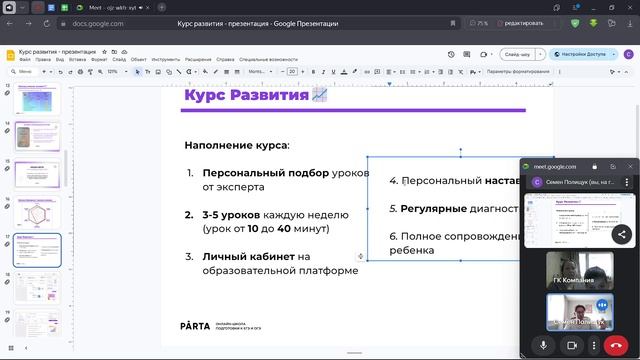Open the new slide layout dropdown

click(51, 72)
